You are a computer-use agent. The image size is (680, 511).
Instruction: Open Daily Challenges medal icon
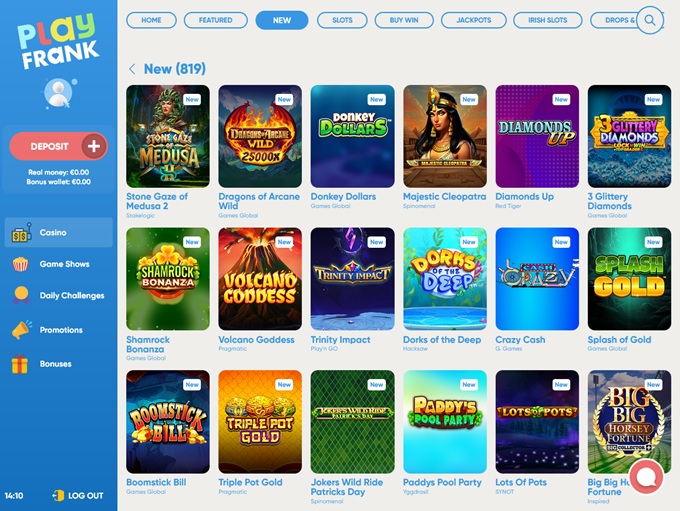(21, 295)
